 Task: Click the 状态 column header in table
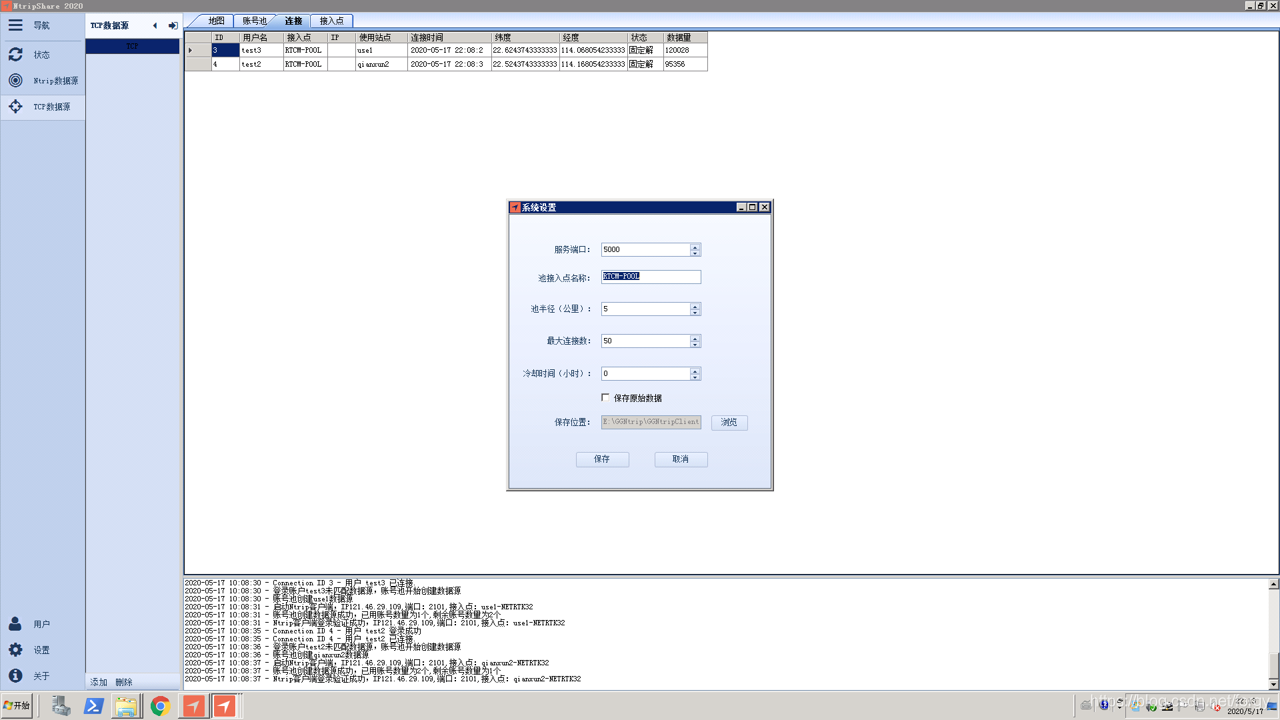tap(645, 37)
